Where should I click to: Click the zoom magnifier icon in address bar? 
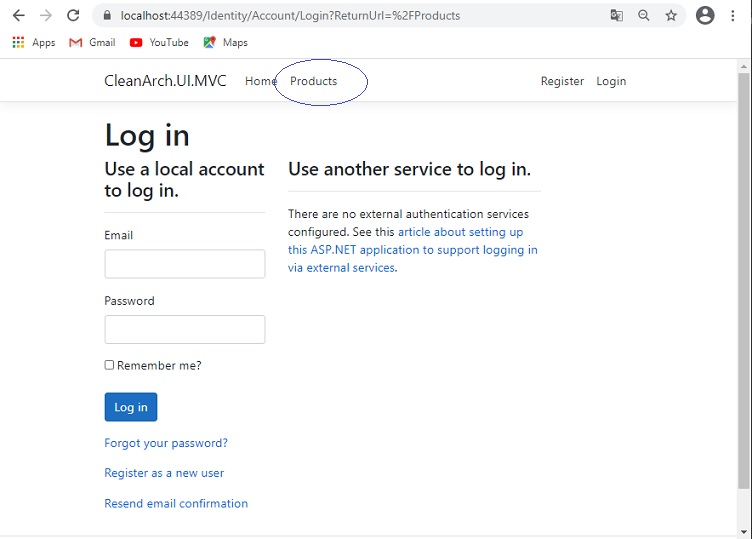[x=644, y=15]
